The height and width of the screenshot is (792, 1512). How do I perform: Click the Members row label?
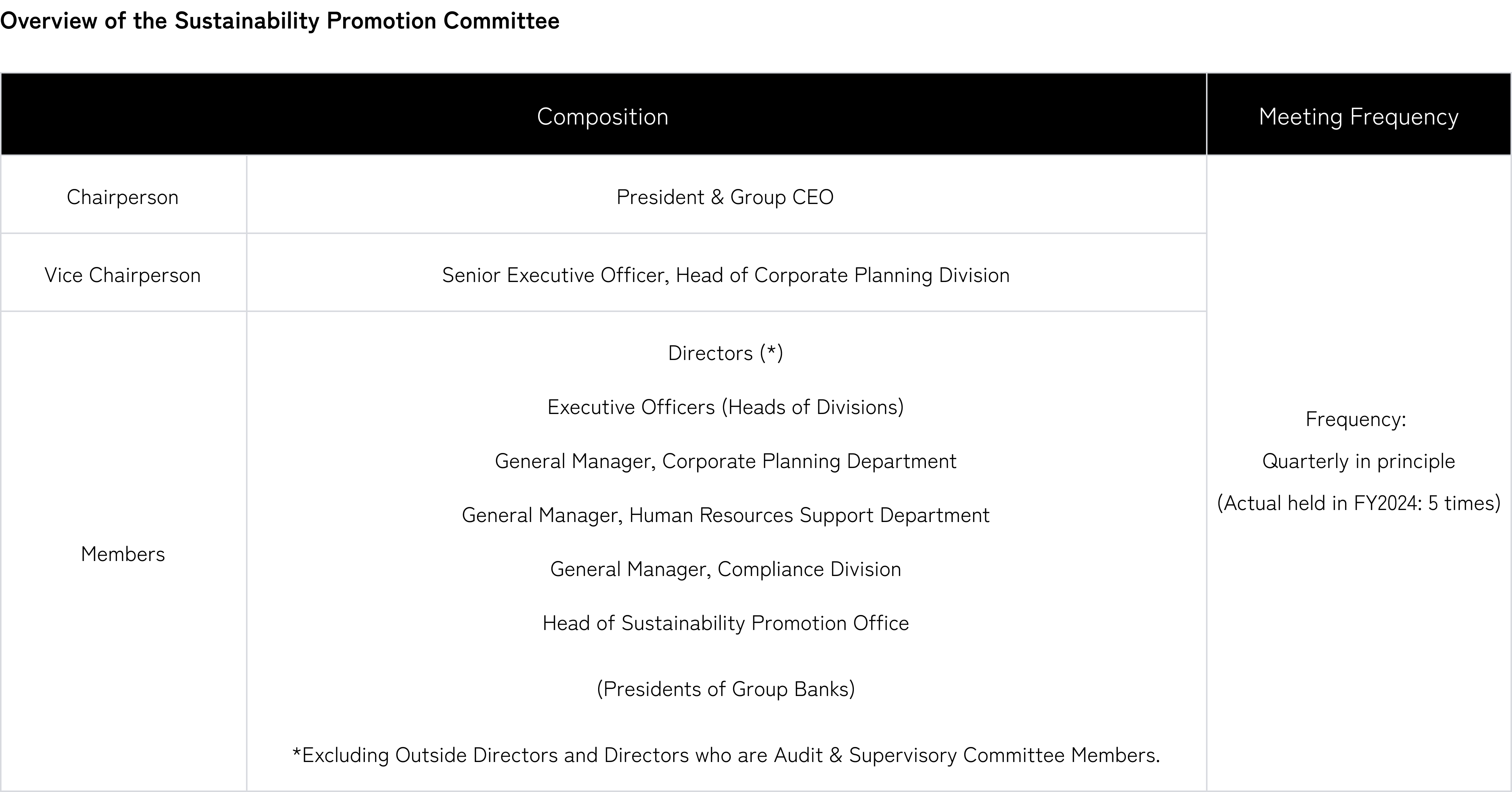coord(123,553)
